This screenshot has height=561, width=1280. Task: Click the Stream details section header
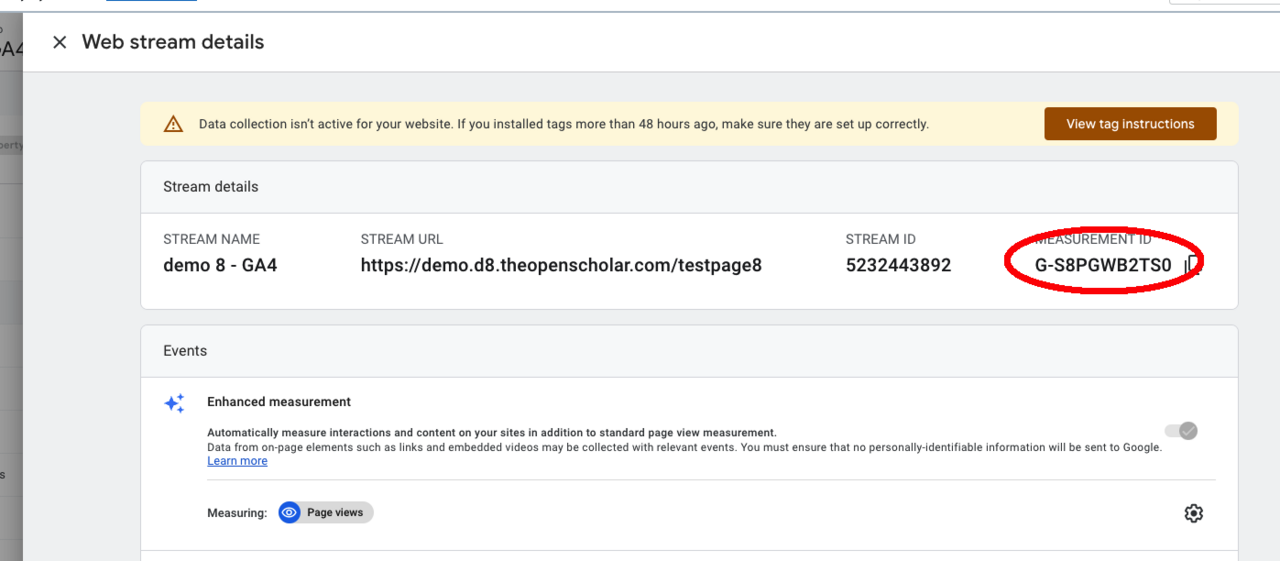tap(211, 187)
